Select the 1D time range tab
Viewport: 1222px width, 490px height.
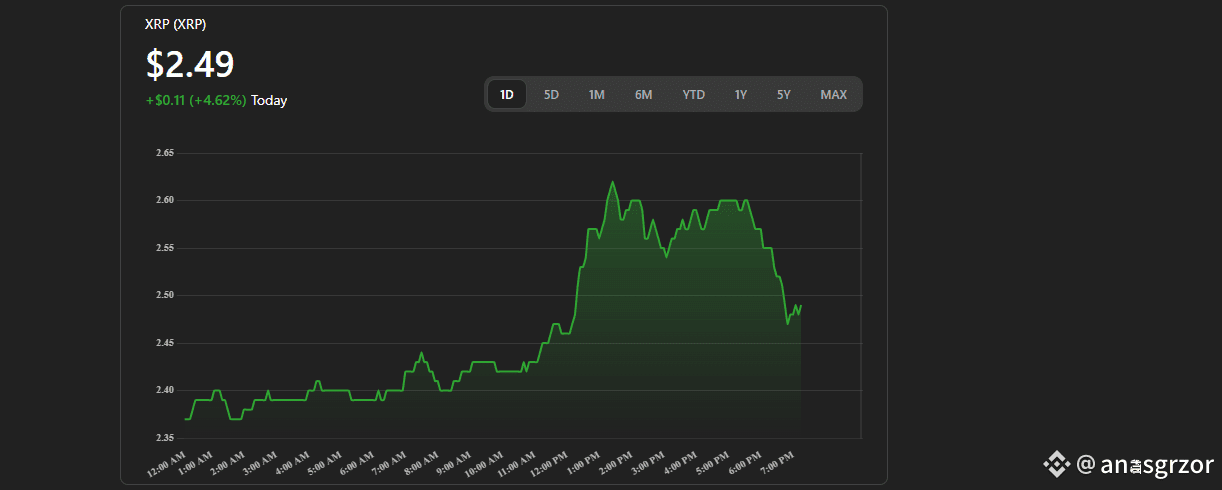tap(507, 95)
